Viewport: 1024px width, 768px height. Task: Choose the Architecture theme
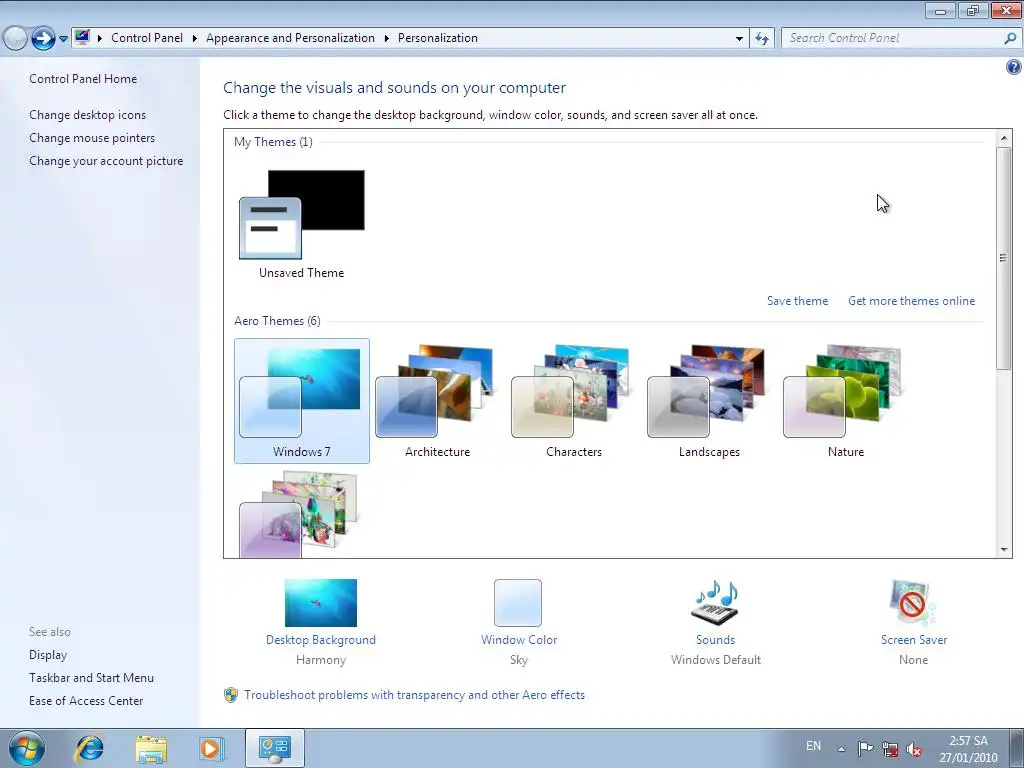pos(437,400)
